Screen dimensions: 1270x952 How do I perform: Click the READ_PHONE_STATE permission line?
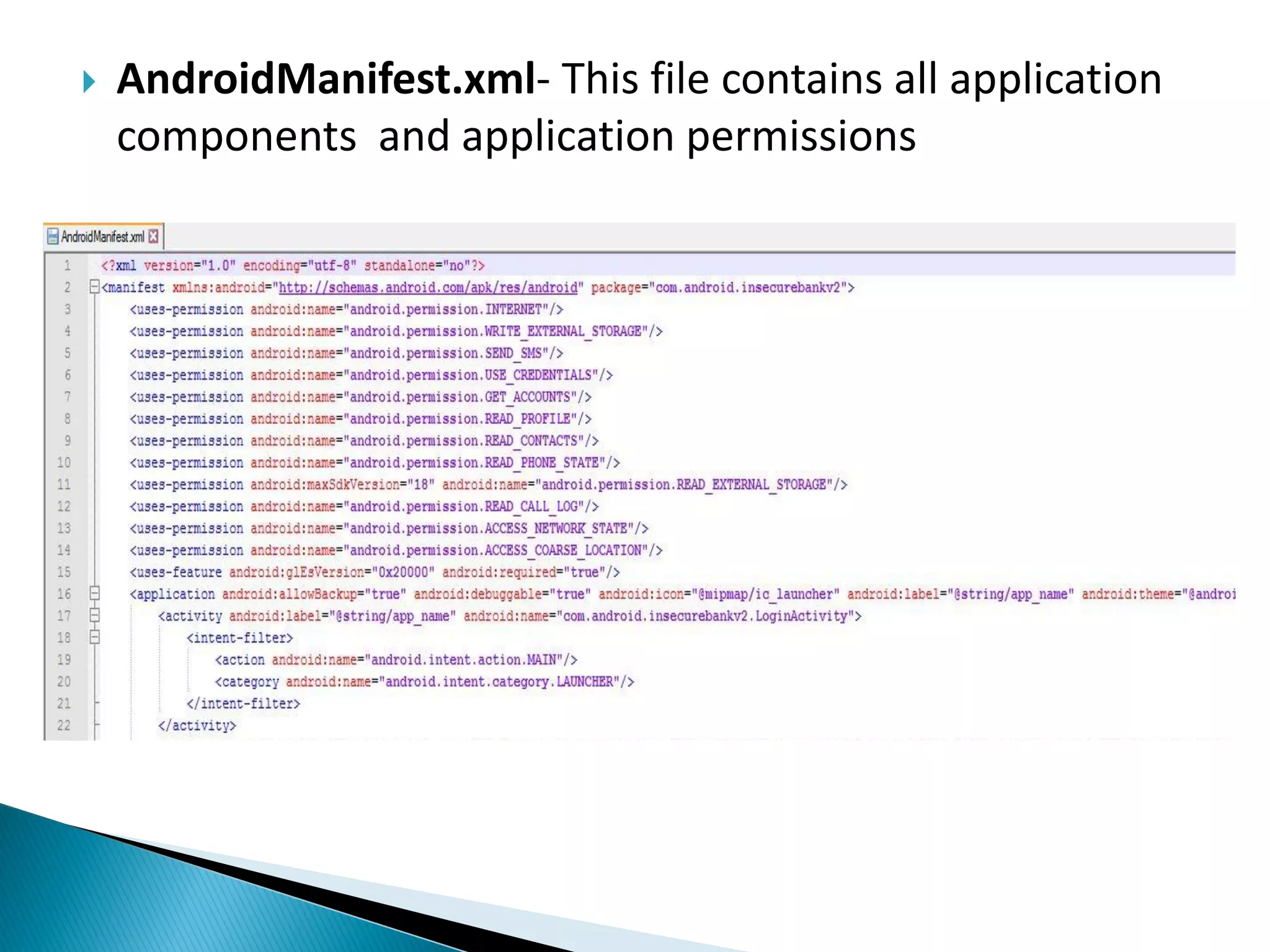coord(375,463)
